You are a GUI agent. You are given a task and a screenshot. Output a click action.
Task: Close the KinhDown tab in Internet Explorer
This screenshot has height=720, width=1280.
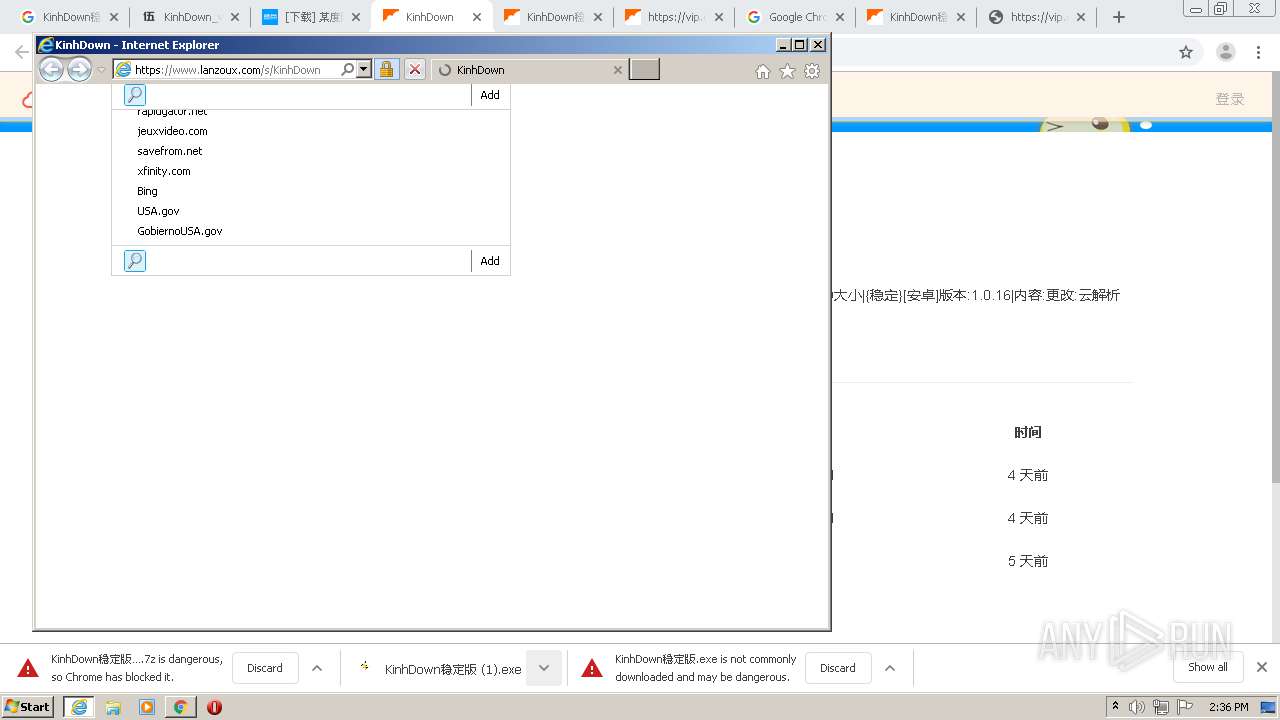pos(617,70)
